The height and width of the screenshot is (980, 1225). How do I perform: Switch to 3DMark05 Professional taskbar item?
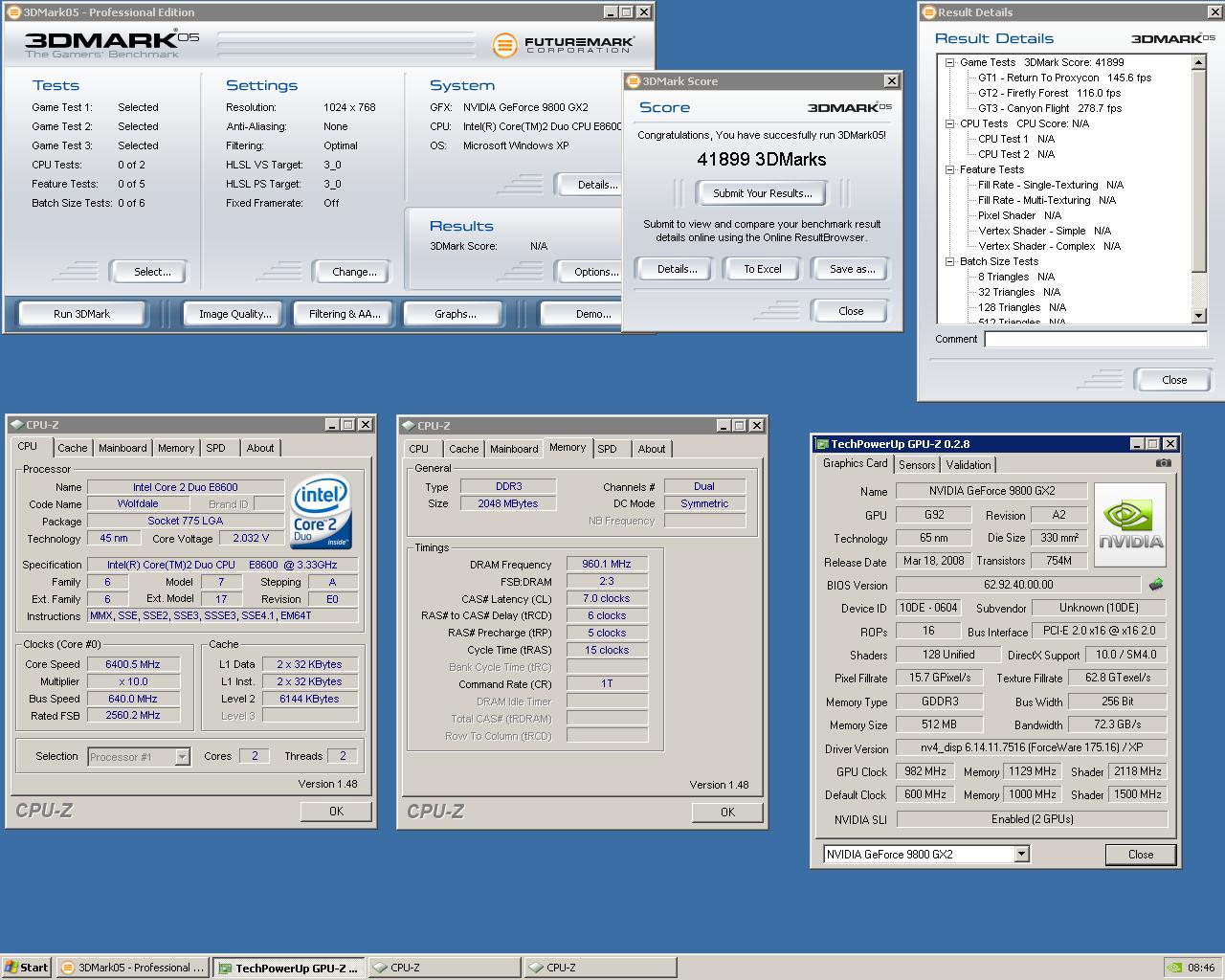click(132, 968)
